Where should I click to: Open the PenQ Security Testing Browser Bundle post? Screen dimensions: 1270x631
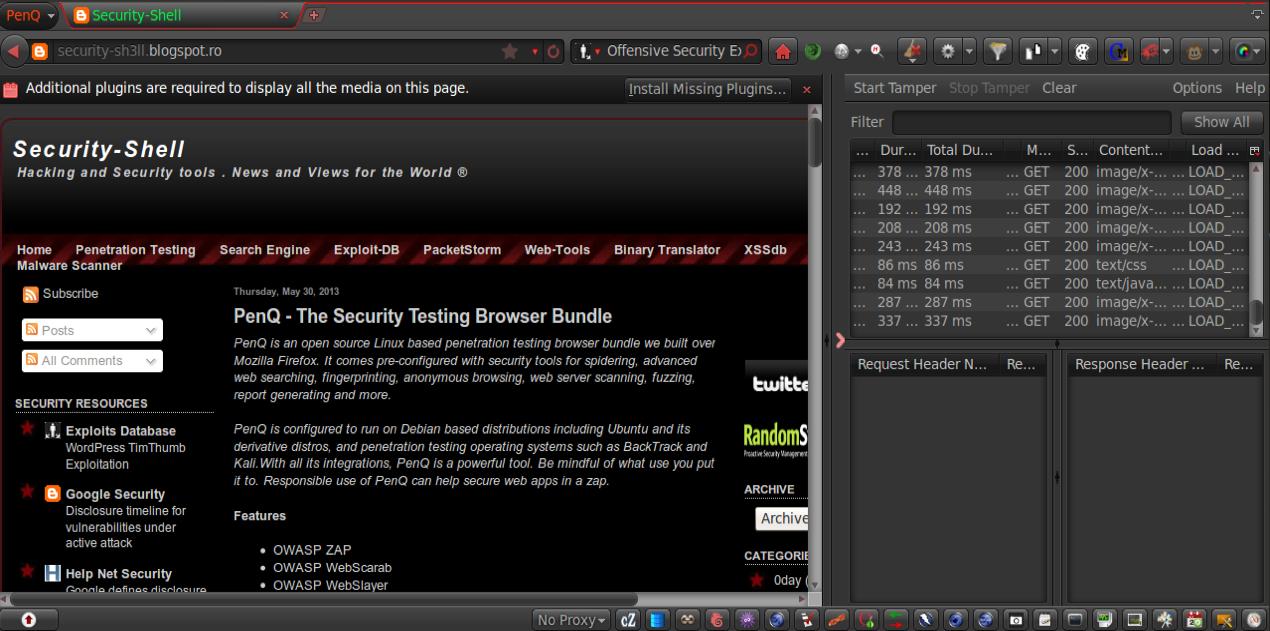coord(423,316)
